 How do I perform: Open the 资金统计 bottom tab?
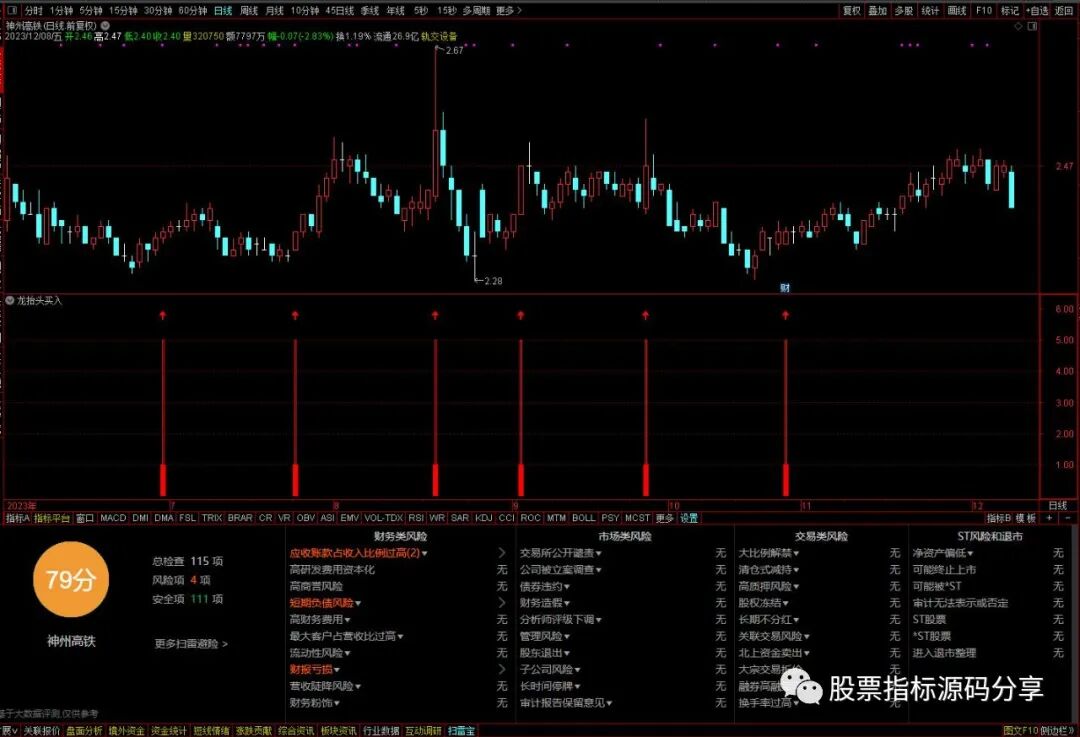tap(169, 730)
